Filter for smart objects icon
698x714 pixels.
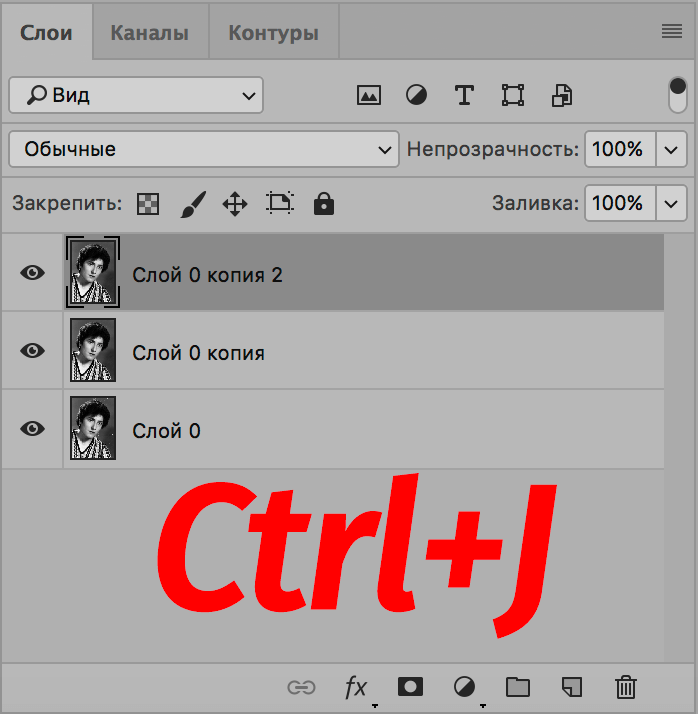(x=562, y=95)
